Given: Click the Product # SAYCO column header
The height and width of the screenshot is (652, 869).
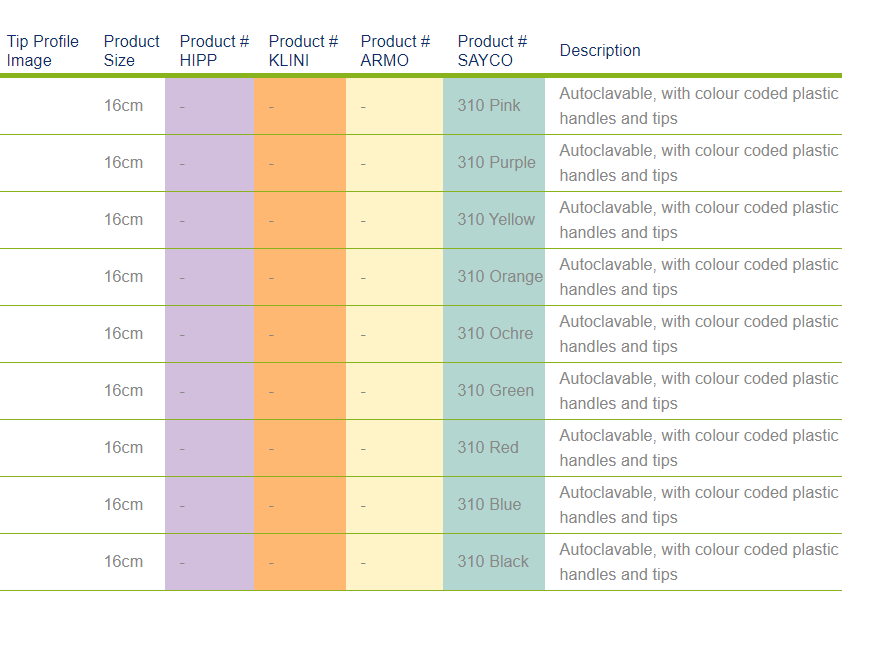Looking at the screenshot, I should pos(492,51).
